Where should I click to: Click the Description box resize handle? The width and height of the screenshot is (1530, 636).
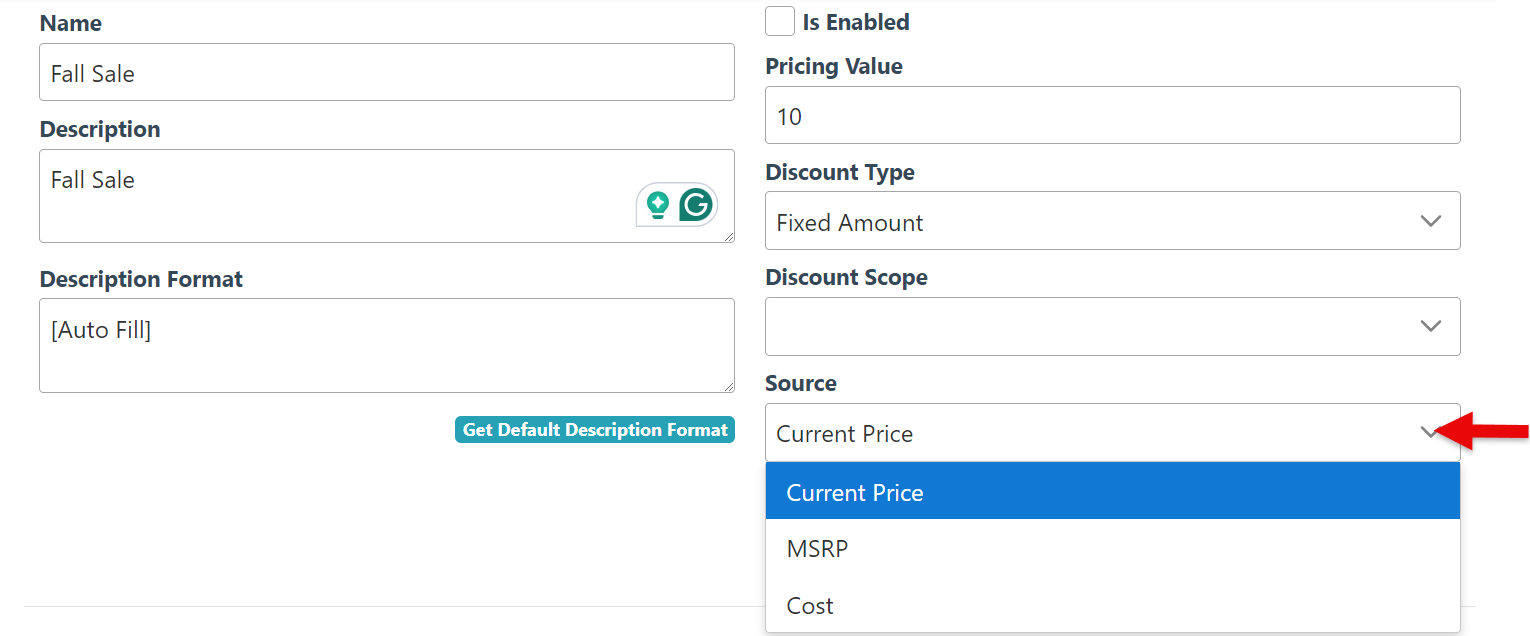(728, 236)
